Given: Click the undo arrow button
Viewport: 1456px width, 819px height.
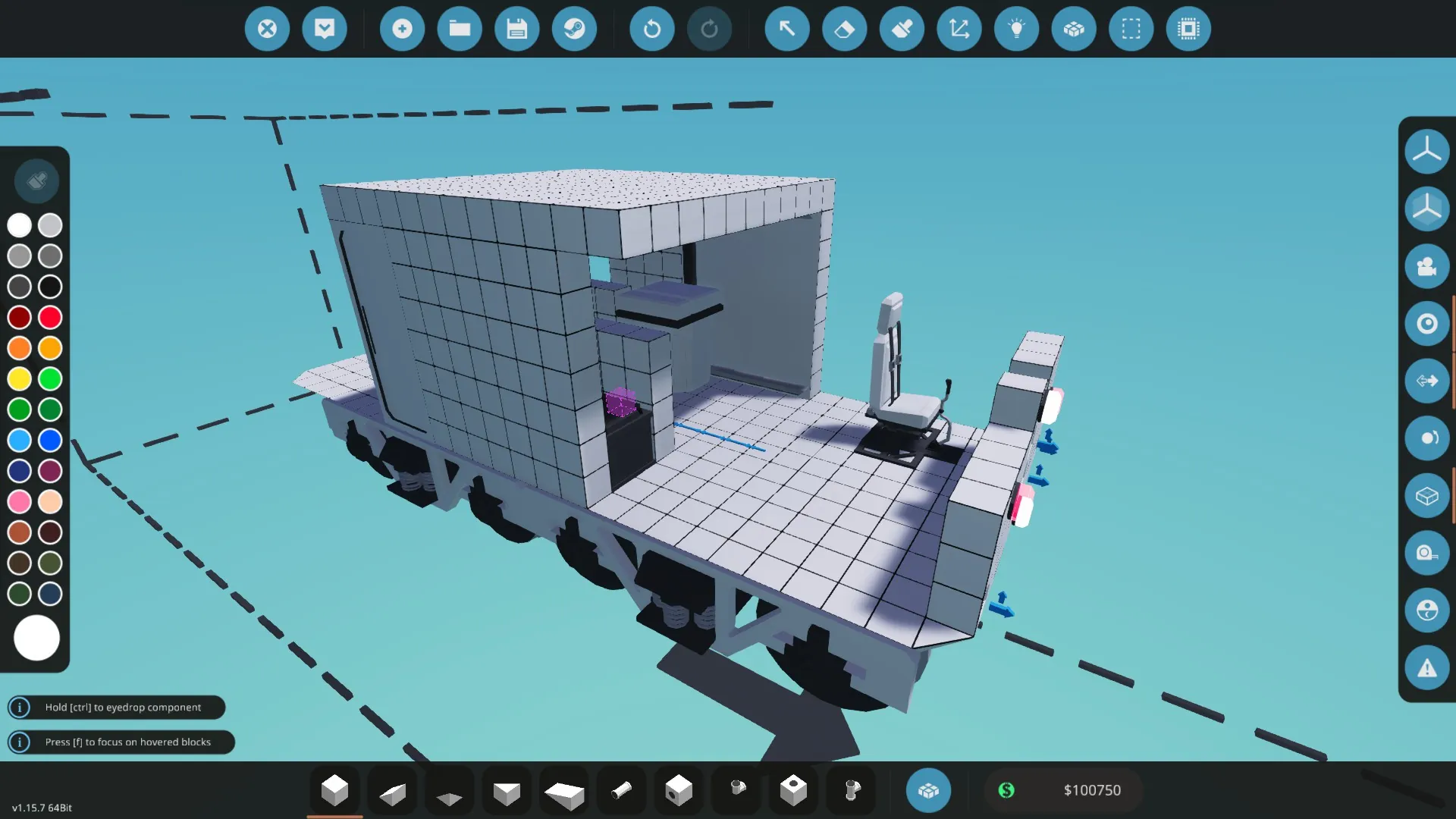Looking at the screenshot, I should click(651, 29).
